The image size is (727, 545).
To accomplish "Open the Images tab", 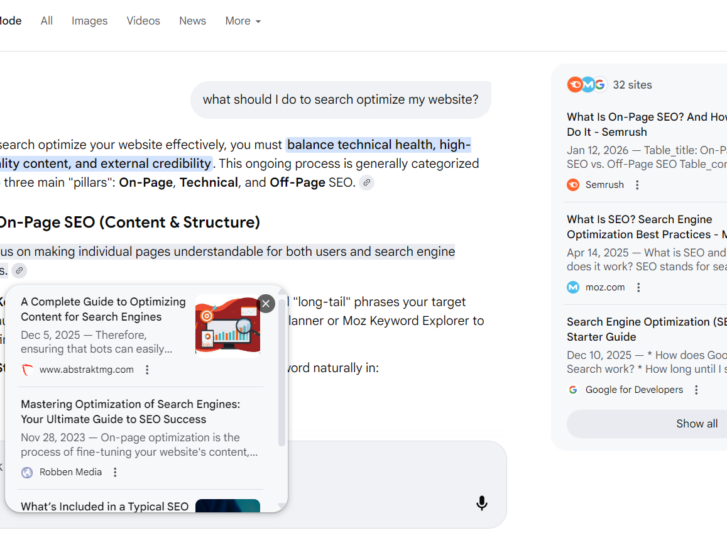I will pos(89,21).
